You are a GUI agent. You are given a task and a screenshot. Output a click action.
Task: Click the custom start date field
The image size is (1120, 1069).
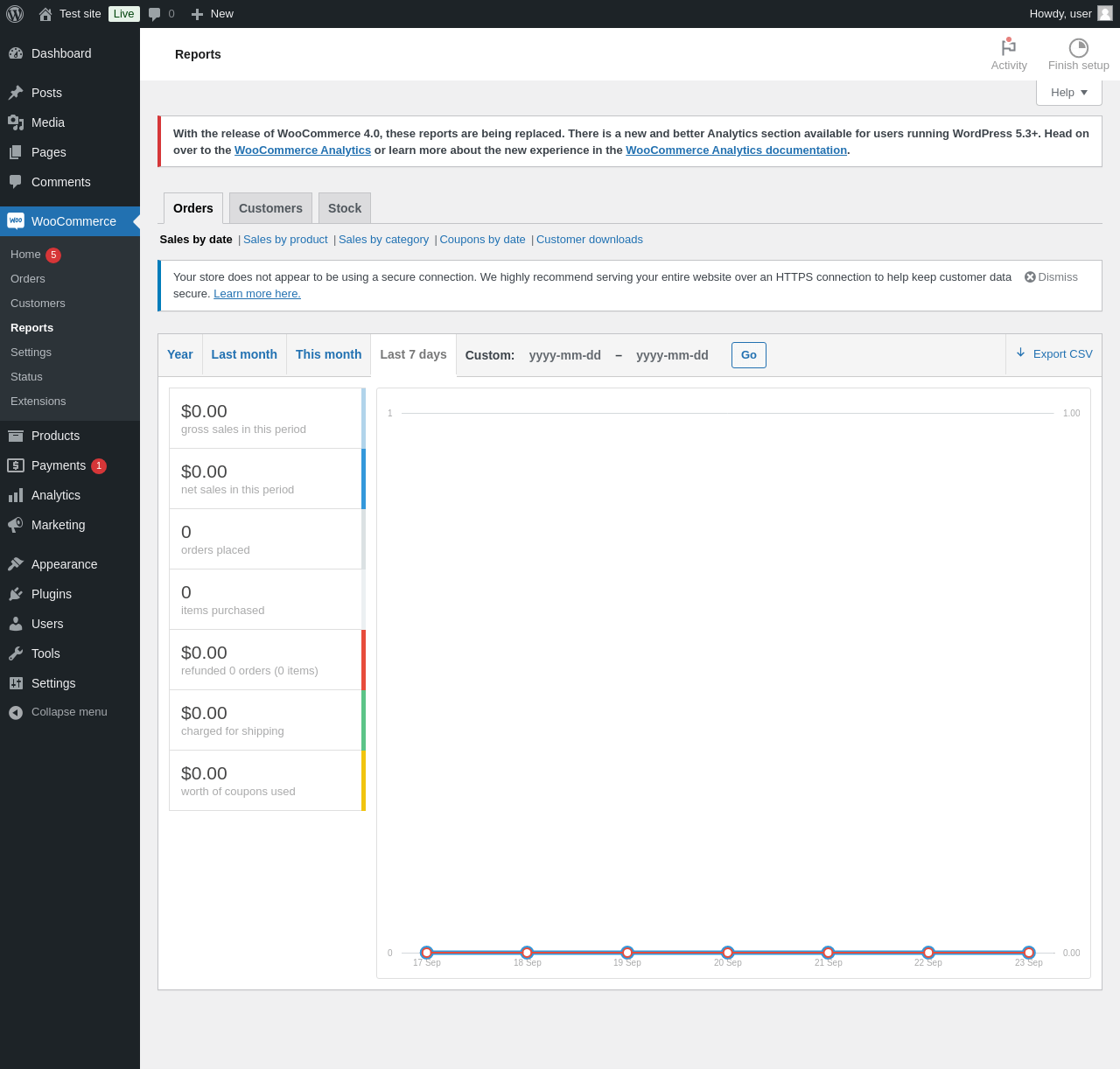pos(565,355)
